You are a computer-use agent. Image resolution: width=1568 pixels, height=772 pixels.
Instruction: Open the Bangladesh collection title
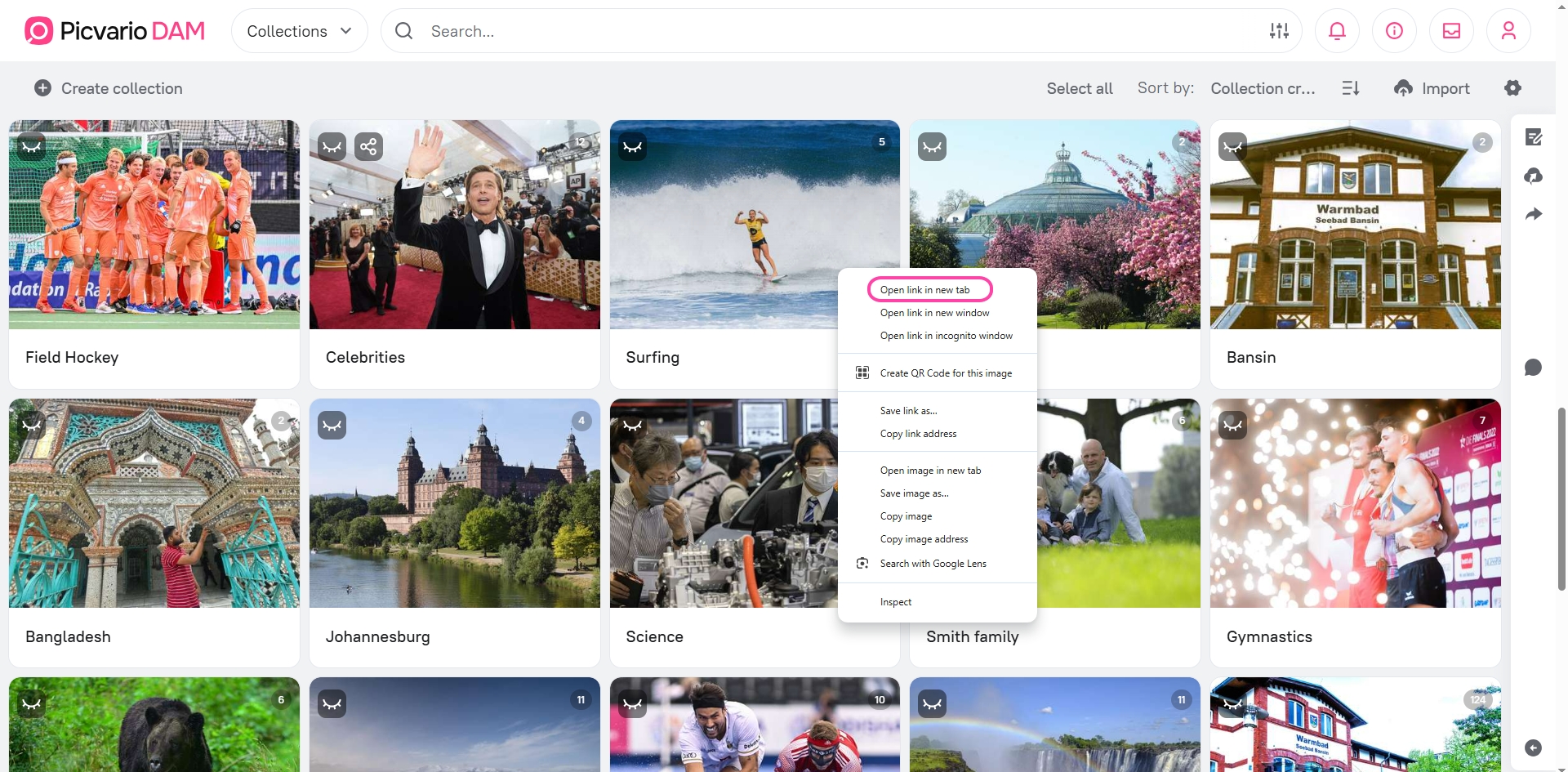tap(68, 636)
